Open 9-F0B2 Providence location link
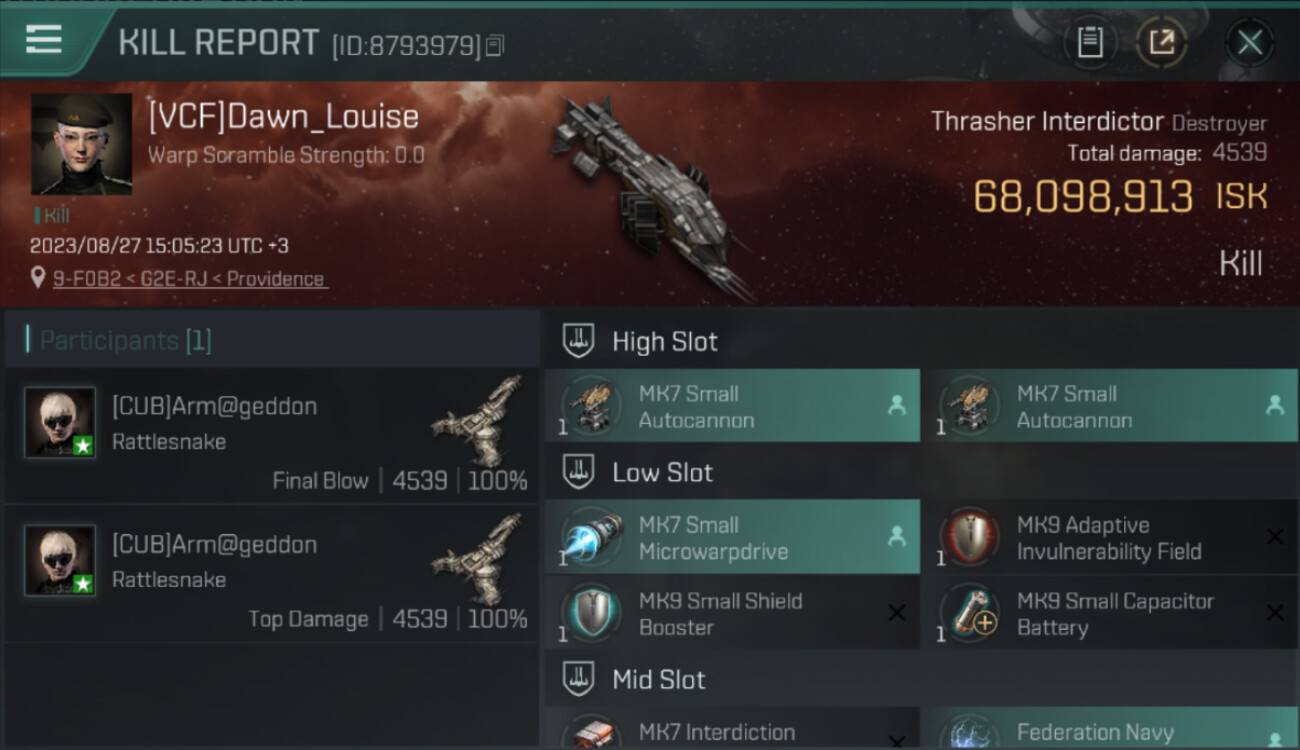Screen dimensions: 1300x750 [x=189, y=279]
